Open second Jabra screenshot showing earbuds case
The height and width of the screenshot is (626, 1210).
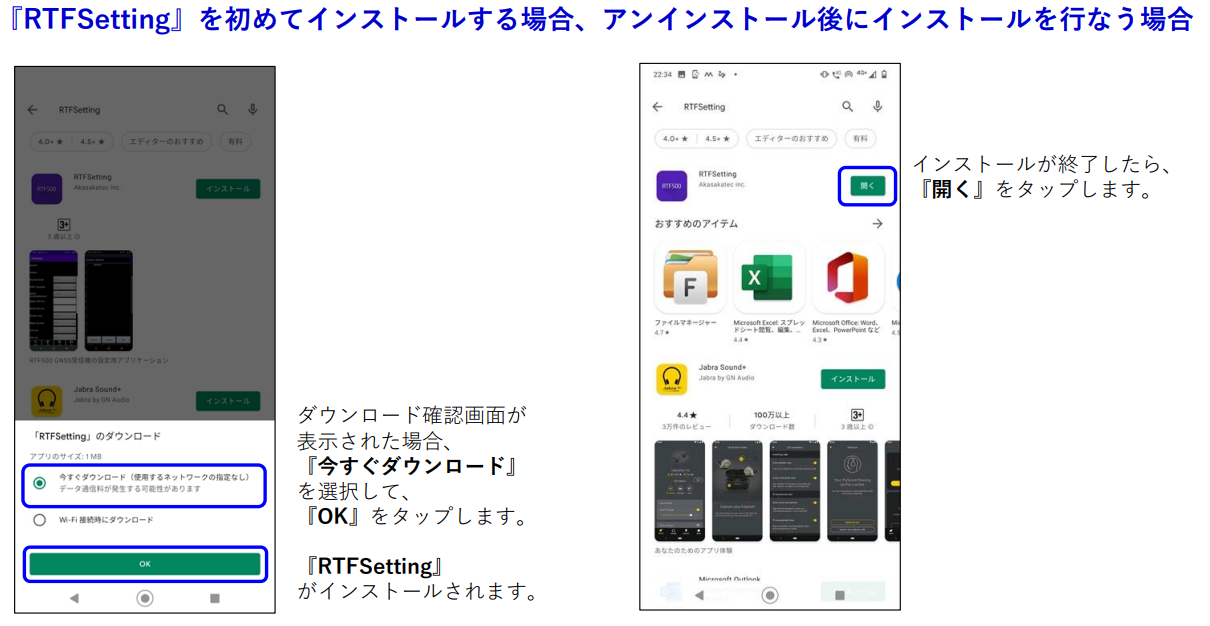pyautogui.click(x=737, y=491)
